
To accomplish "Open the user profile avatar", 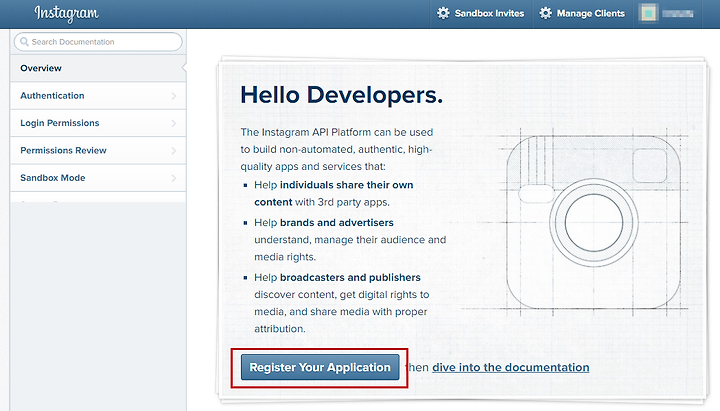I will 648,13.
